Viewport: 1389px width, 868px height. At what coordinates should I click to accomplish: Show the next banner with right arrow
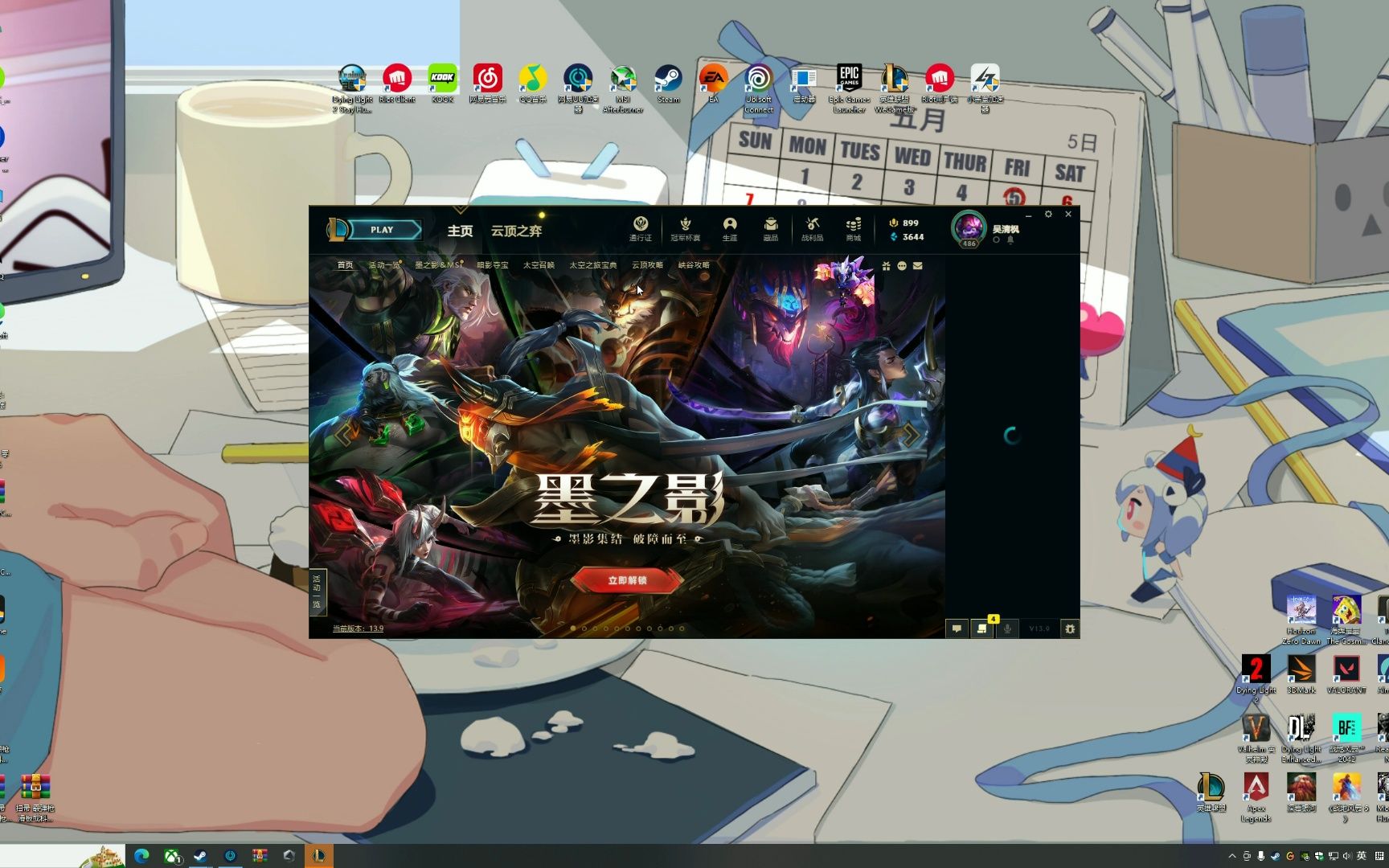tap(909, 435)
